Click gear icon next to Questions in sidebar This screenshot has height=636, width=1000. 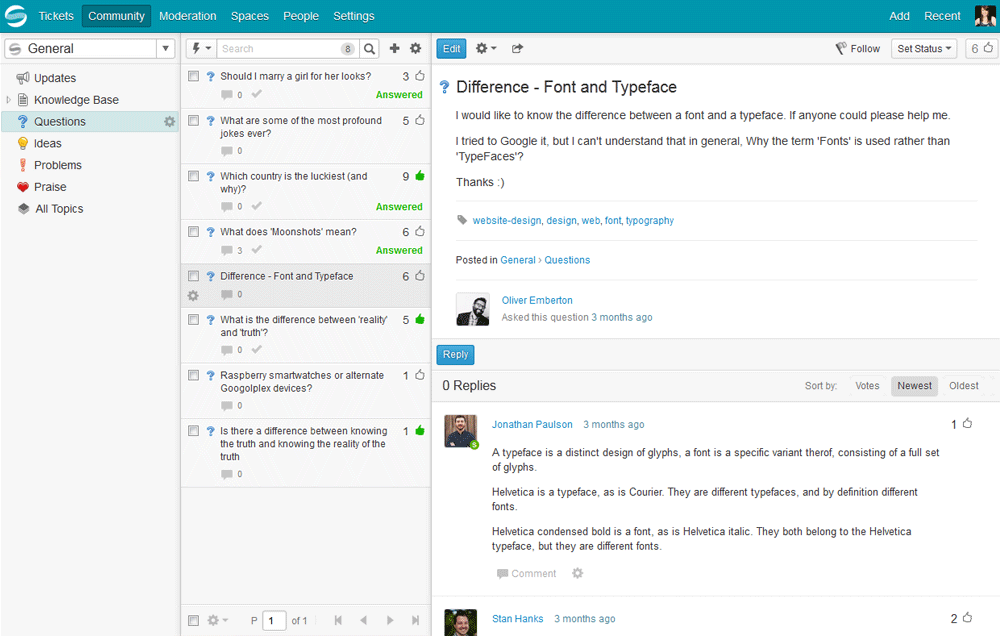[x=169, y=122]
